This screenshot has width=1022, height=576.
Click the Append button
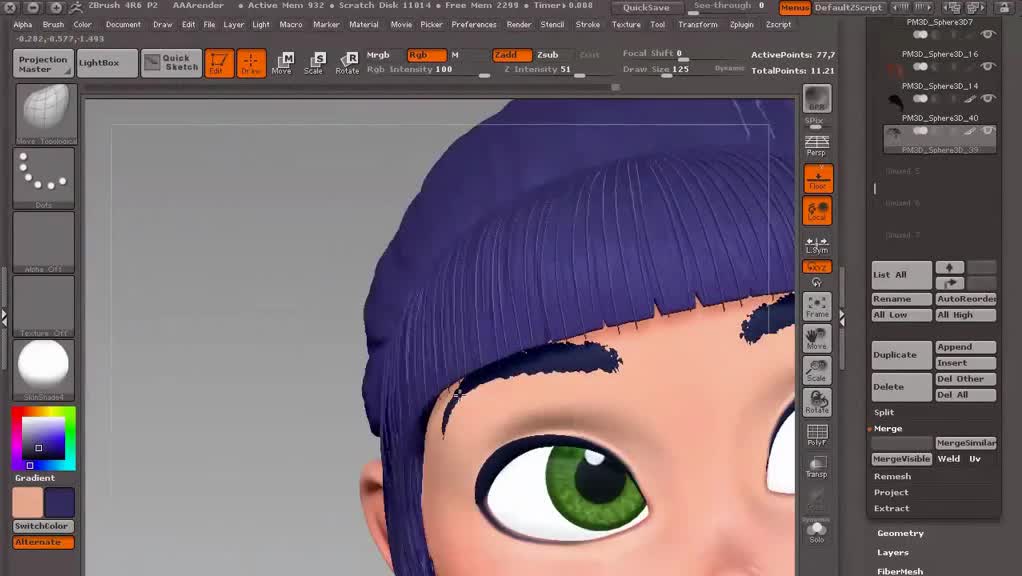tap(966, 347)
